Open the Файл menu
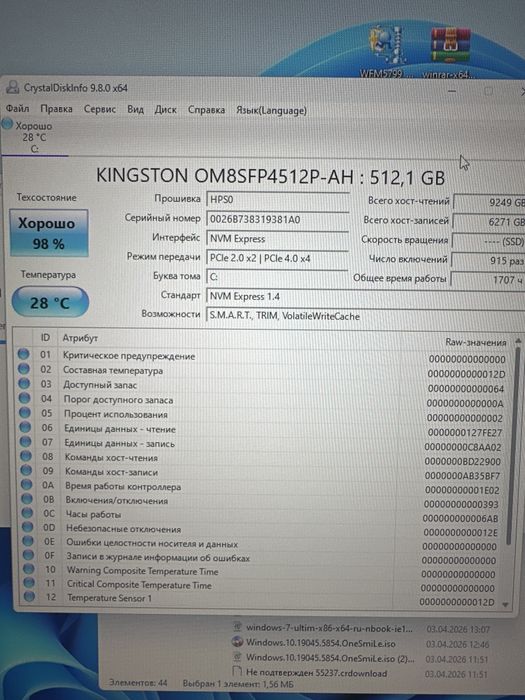This screenshot has width=525, height=700. click(17, 108)
